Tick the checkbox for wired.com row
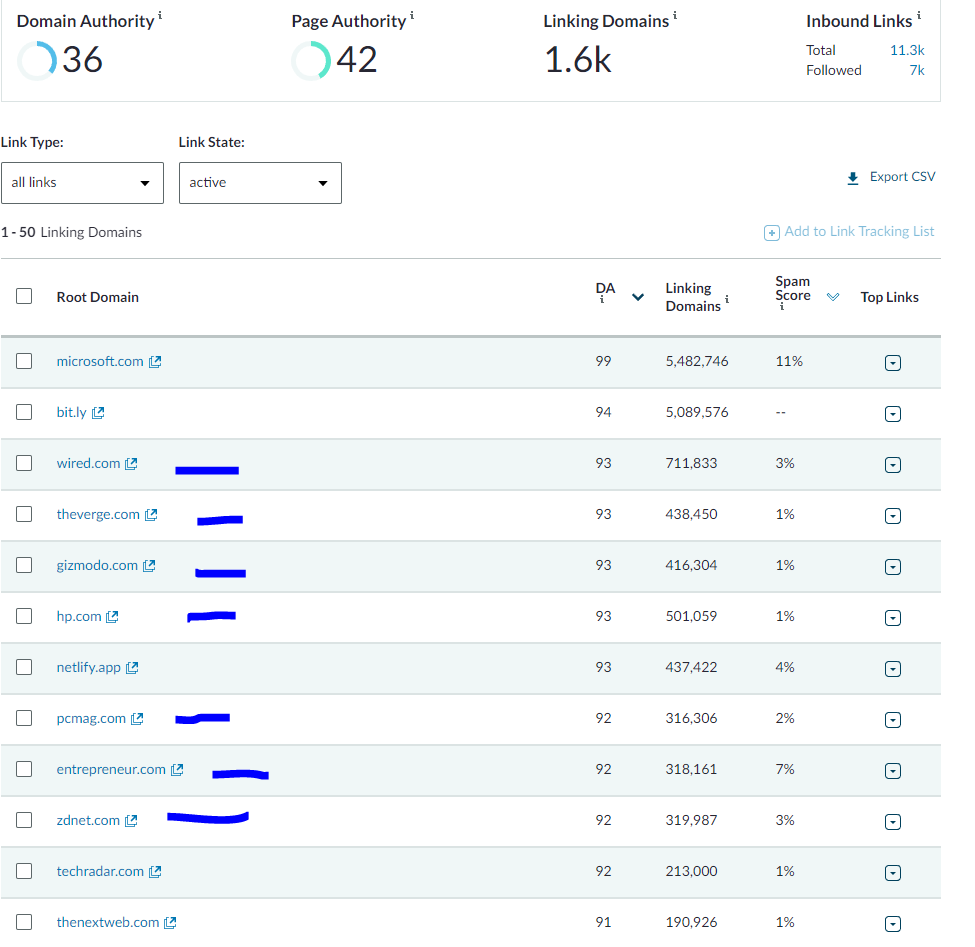The height and width of the screenshot is (947, 975). [24, 463]
